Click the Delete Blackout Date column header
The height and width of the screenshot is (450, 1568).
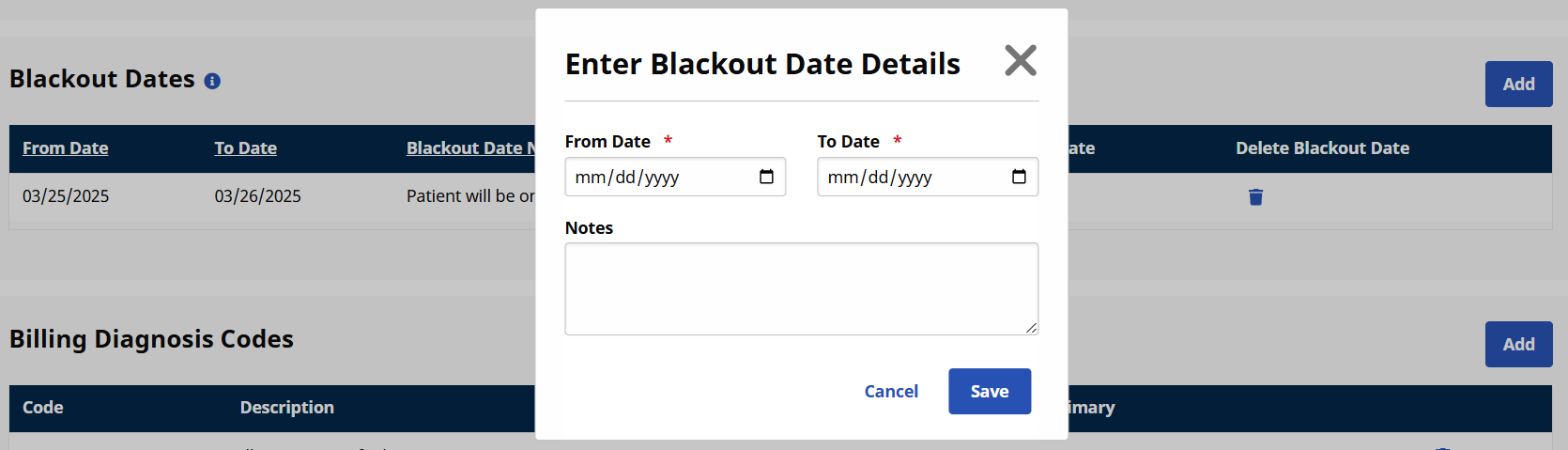coord(1322,148)
